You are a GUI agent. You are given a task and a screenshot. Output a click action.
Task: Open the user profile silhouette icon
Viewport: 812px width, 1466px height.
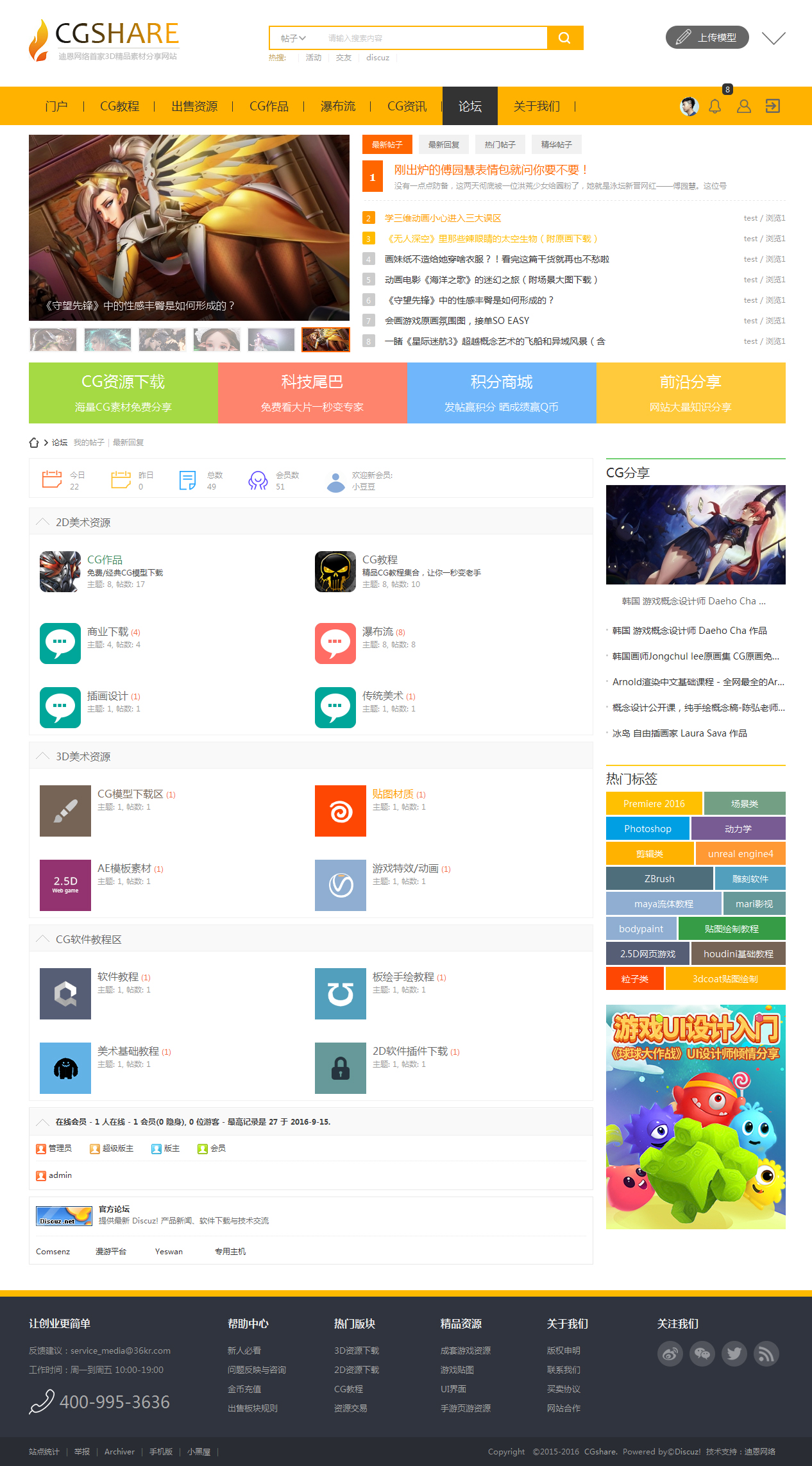743,106
